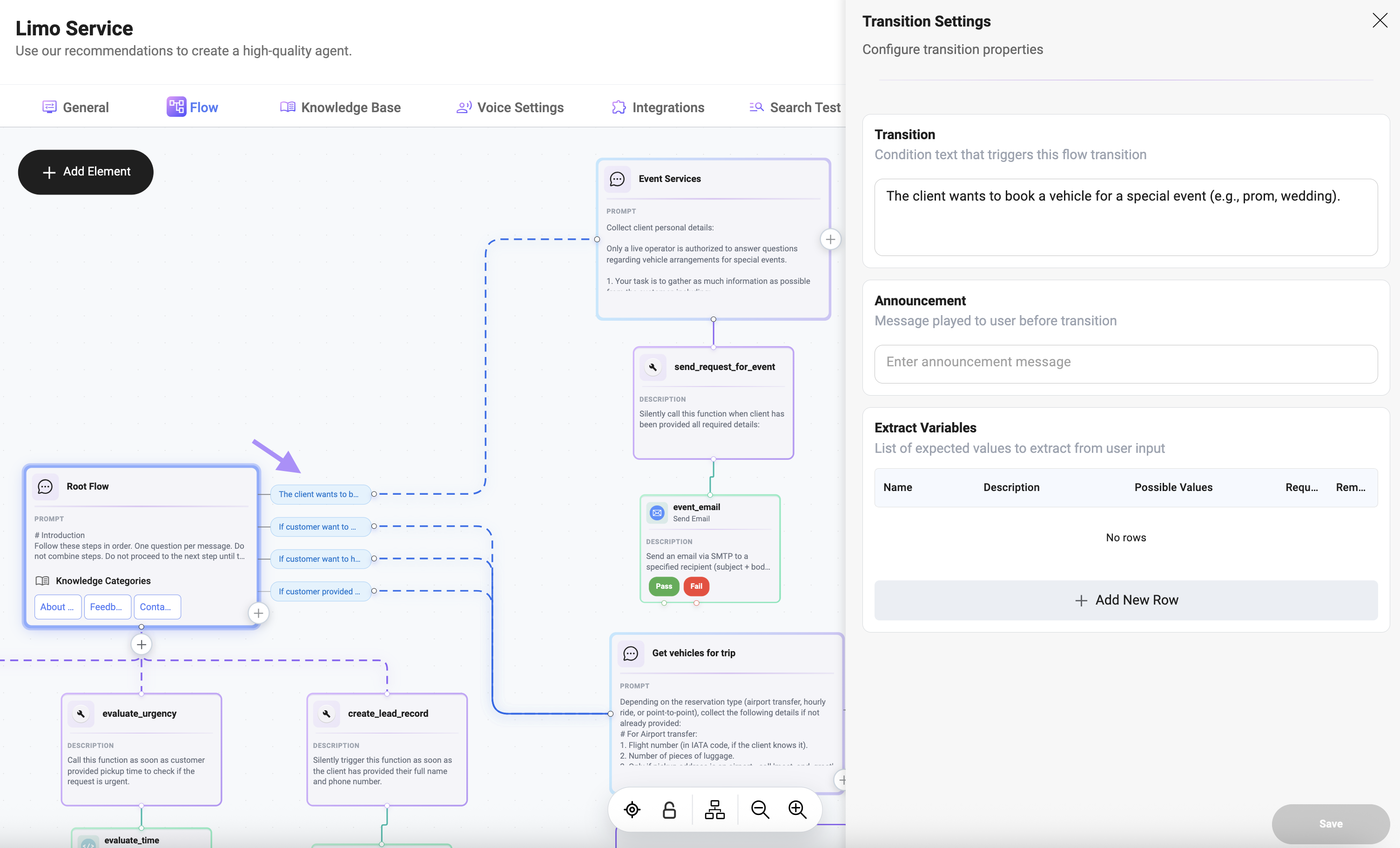The width and height of the screenshot is (1400, 848).
Task: Click the Enter announcement message field
Action: [x=1125, y=363]
